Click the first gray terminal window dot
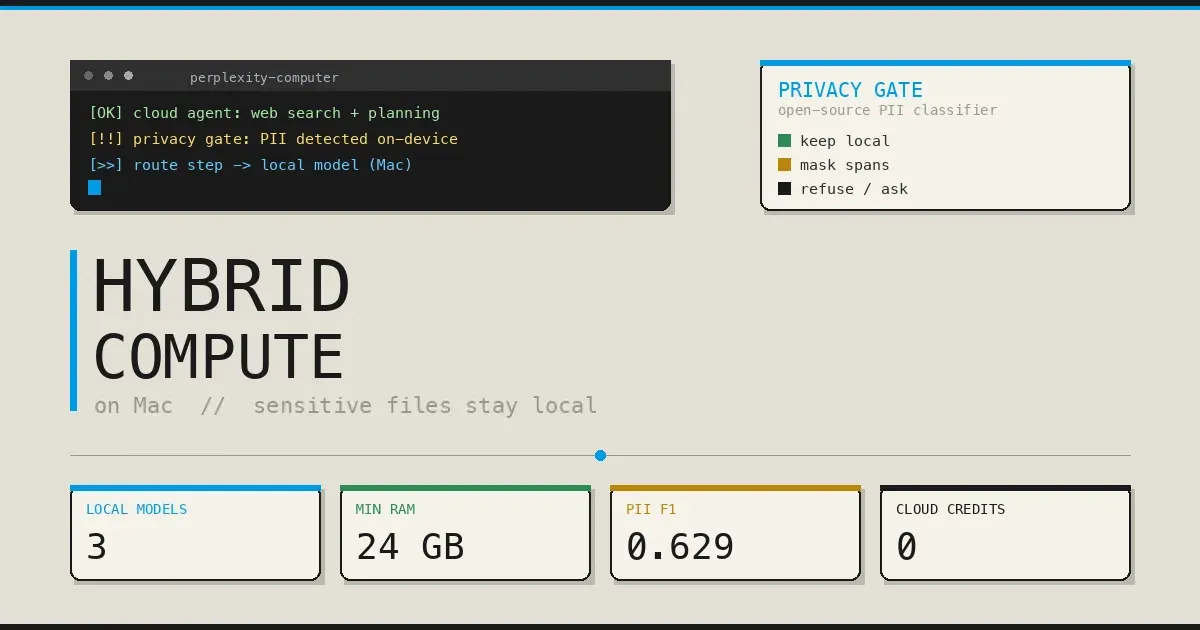 point(89,76)
